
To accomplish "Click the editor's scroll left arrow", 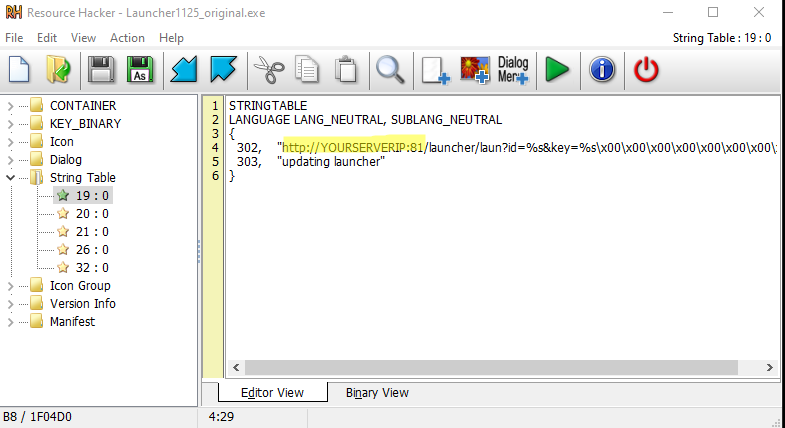I will (x=236, y=367).
